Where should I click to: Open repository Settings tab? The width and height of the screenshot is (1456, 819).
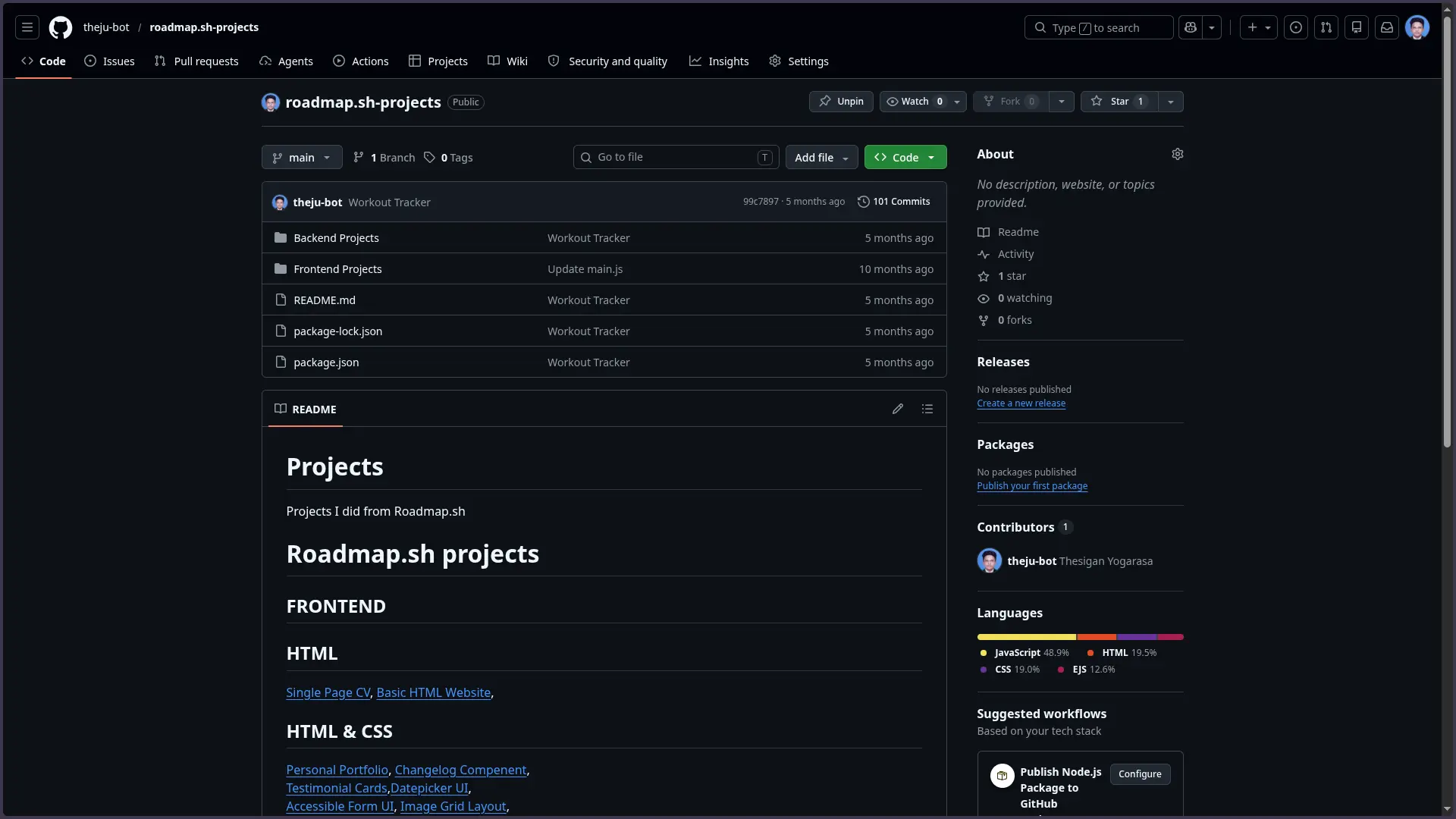pos(799,61)
